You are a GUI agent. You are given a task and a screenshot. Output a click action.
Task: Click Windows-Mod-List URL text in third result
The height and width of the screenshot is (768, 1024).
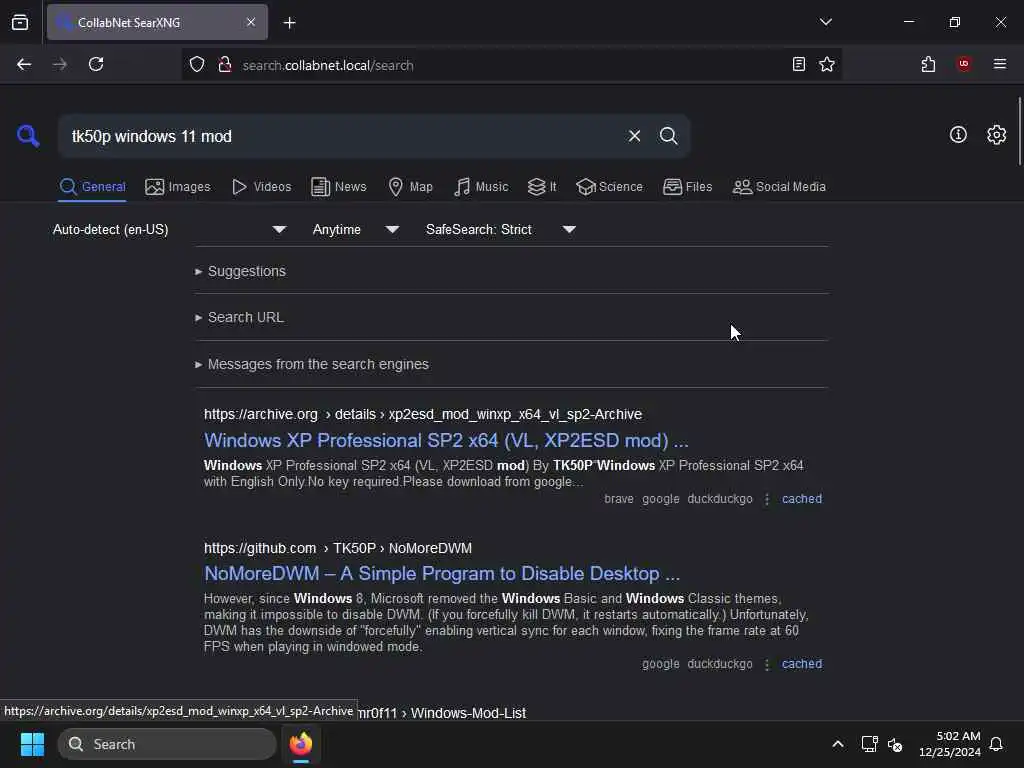(468, 713)
